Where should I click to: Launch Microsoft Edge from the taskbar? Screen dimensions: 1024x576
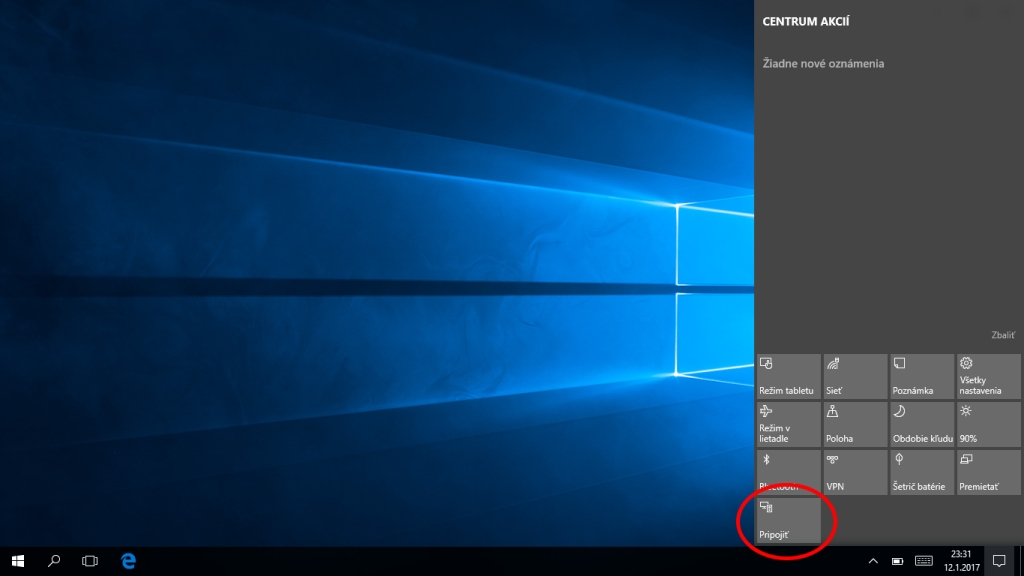tap(128, 561)
